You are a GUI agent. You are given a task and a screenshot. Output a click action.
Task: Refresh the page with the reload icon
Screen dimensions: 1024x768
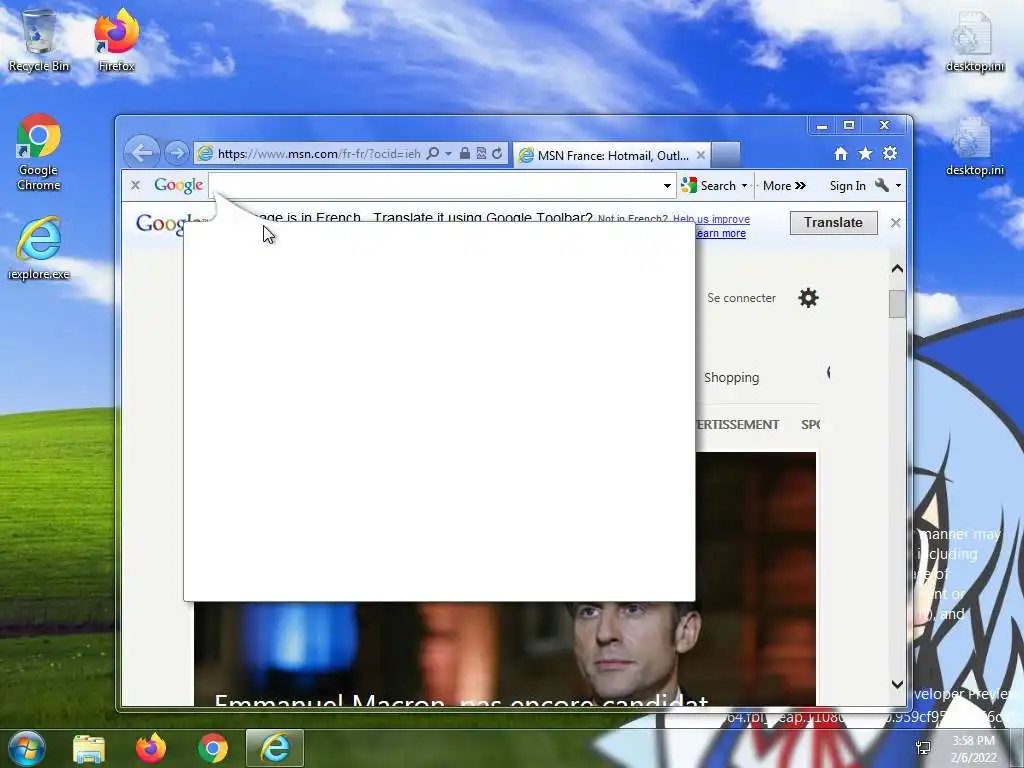(x=497, y=153)
